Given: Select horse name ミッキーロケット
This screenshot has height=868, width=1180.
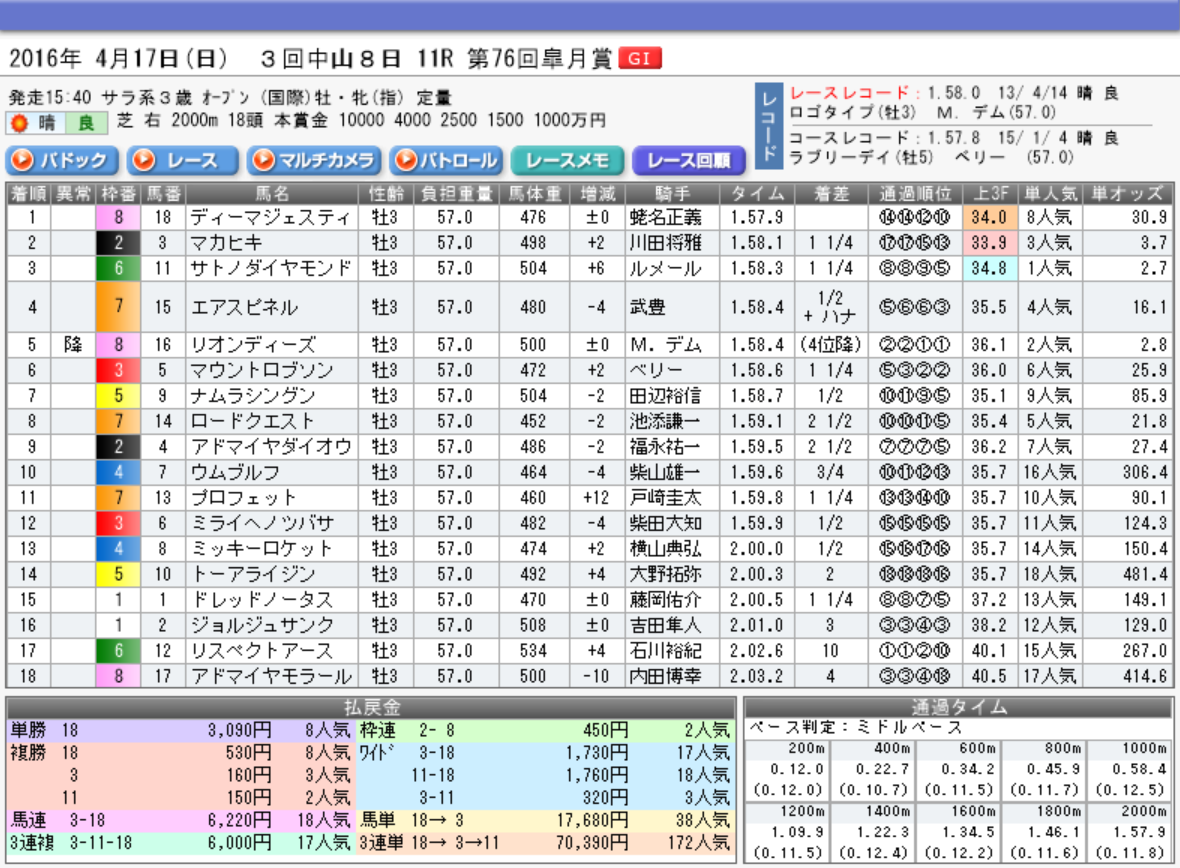Looking at the screenshot, I should [x=261, y=550].
